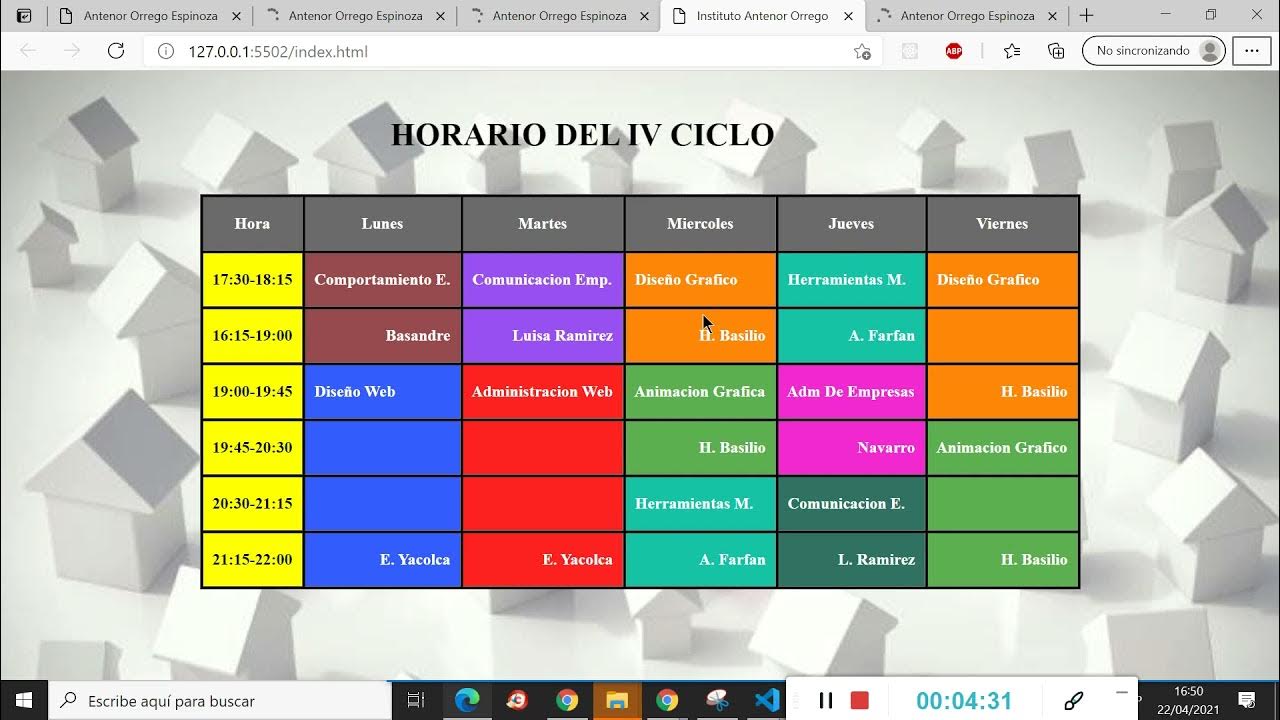Select the HORARIO DEL IV CICLO heading
This screenshot has height=720, width=1280.
[582, 134]
